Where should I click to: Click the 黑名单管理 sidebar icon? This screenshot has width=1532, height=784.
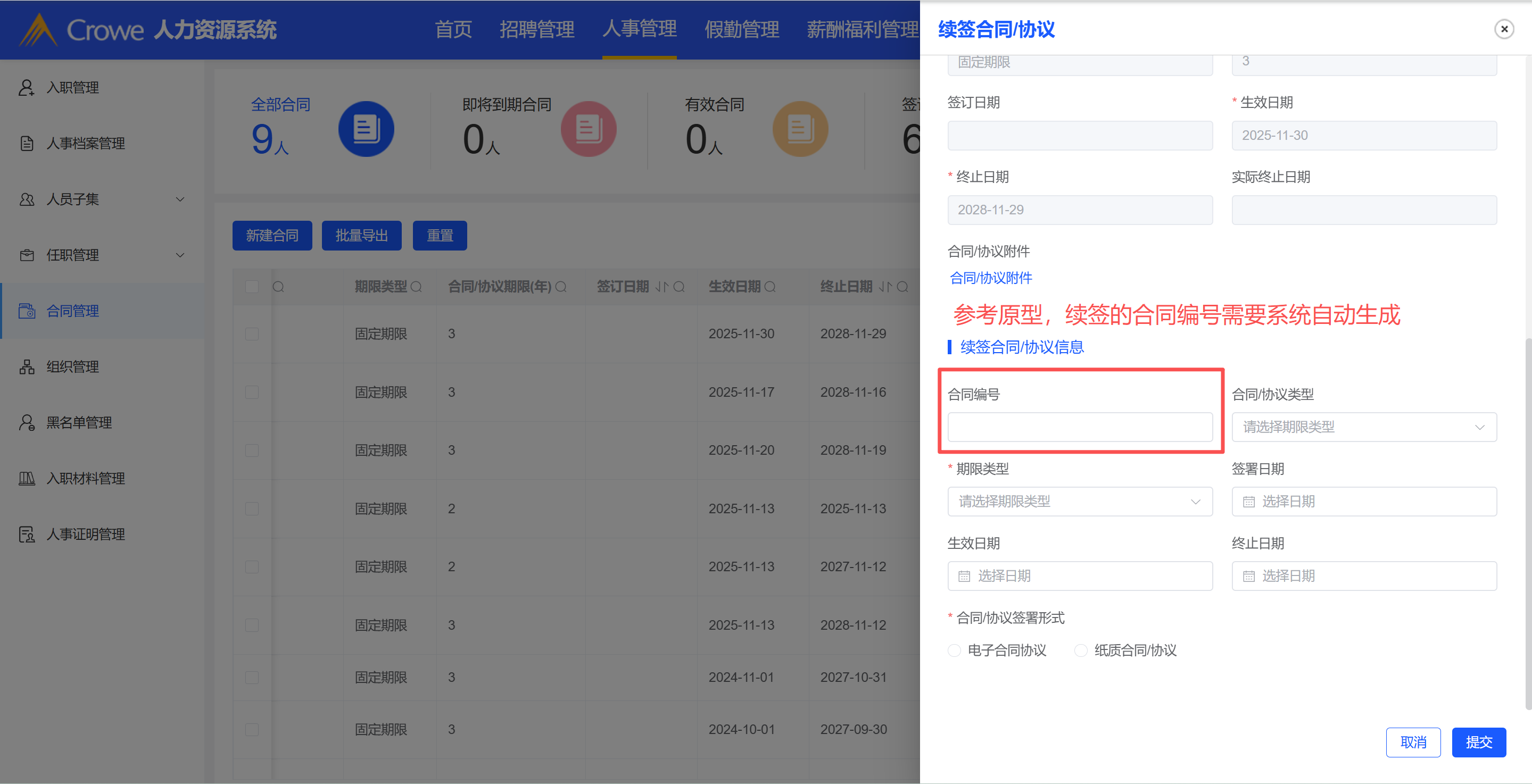pyautogui.click(x=26, y=423)
